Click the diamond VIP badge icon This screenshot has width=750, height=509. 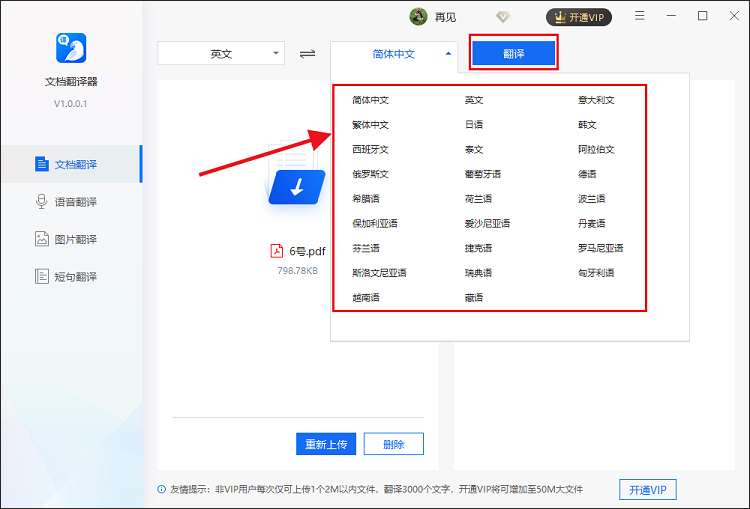(503, 17)
